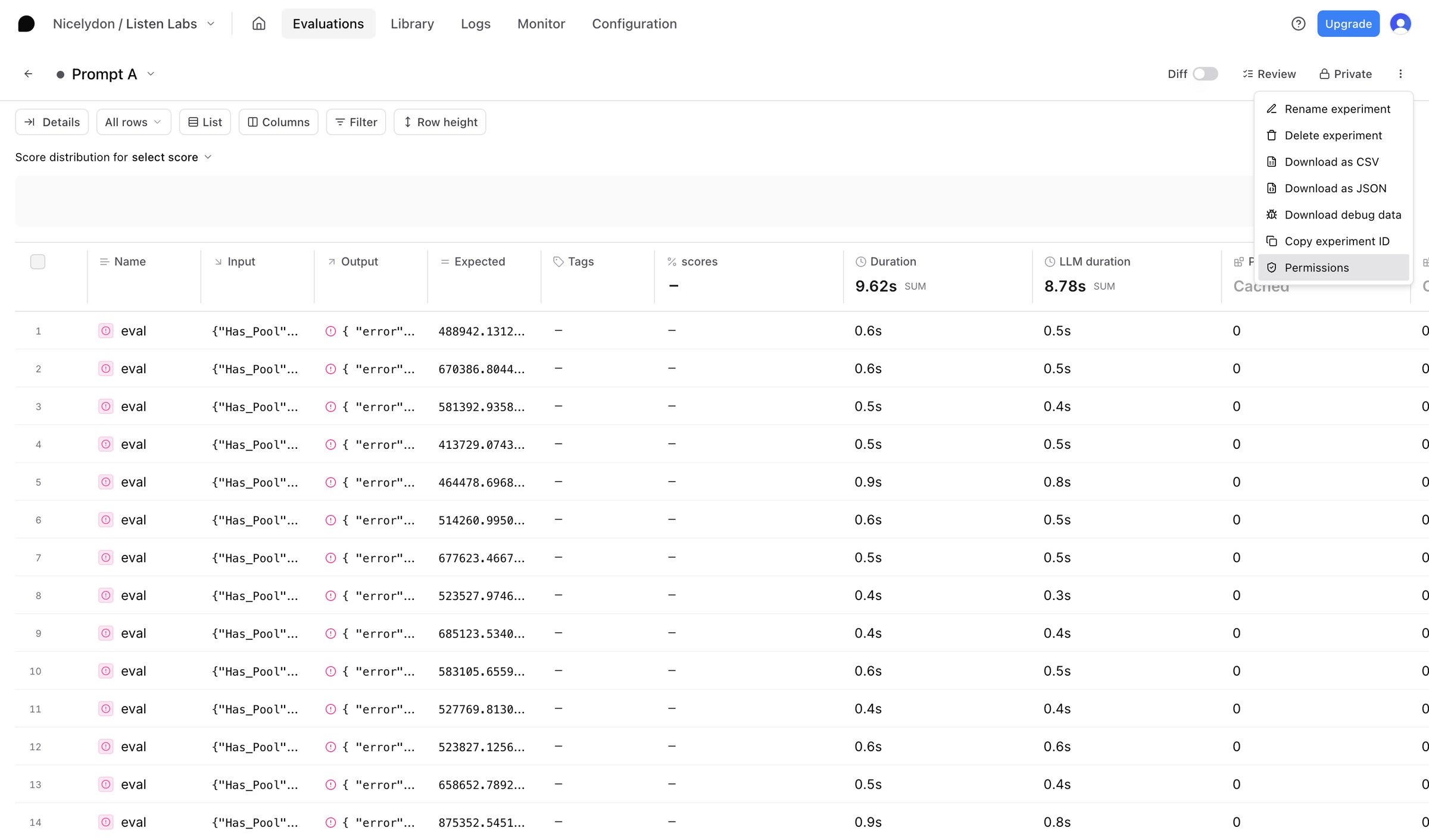This screenshot has height=840, width=1429.
Task: Click expected value 658652.7892...
Action: coord(482,785)
